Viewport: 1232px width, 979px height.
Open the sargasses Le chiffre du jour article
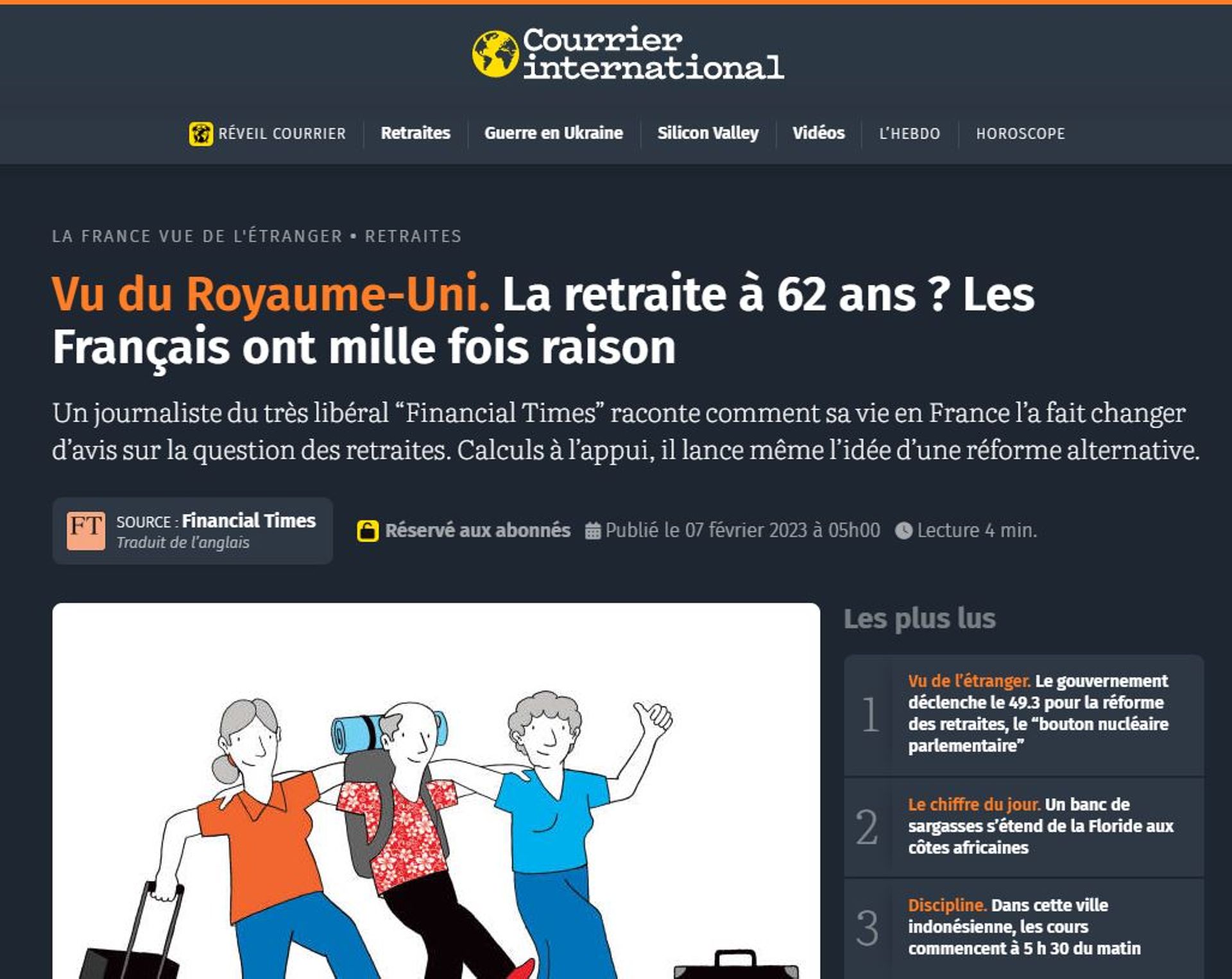1040,826
